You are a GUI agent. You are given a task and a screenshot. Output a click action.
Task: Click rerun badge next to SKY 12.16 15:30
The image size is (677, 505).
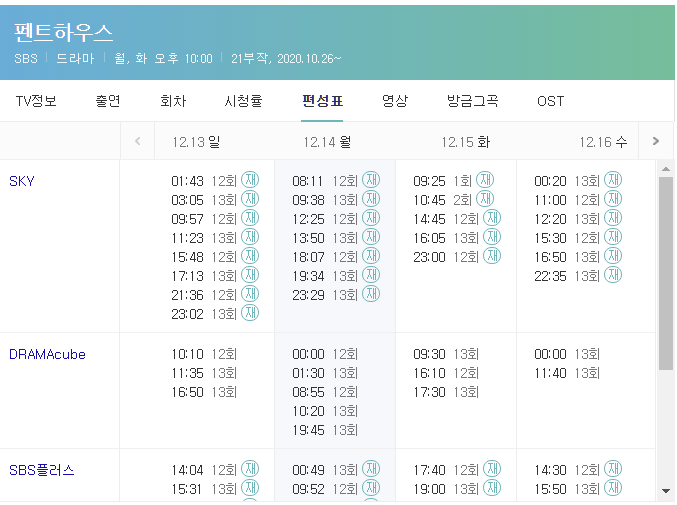(x=612, y=237)
